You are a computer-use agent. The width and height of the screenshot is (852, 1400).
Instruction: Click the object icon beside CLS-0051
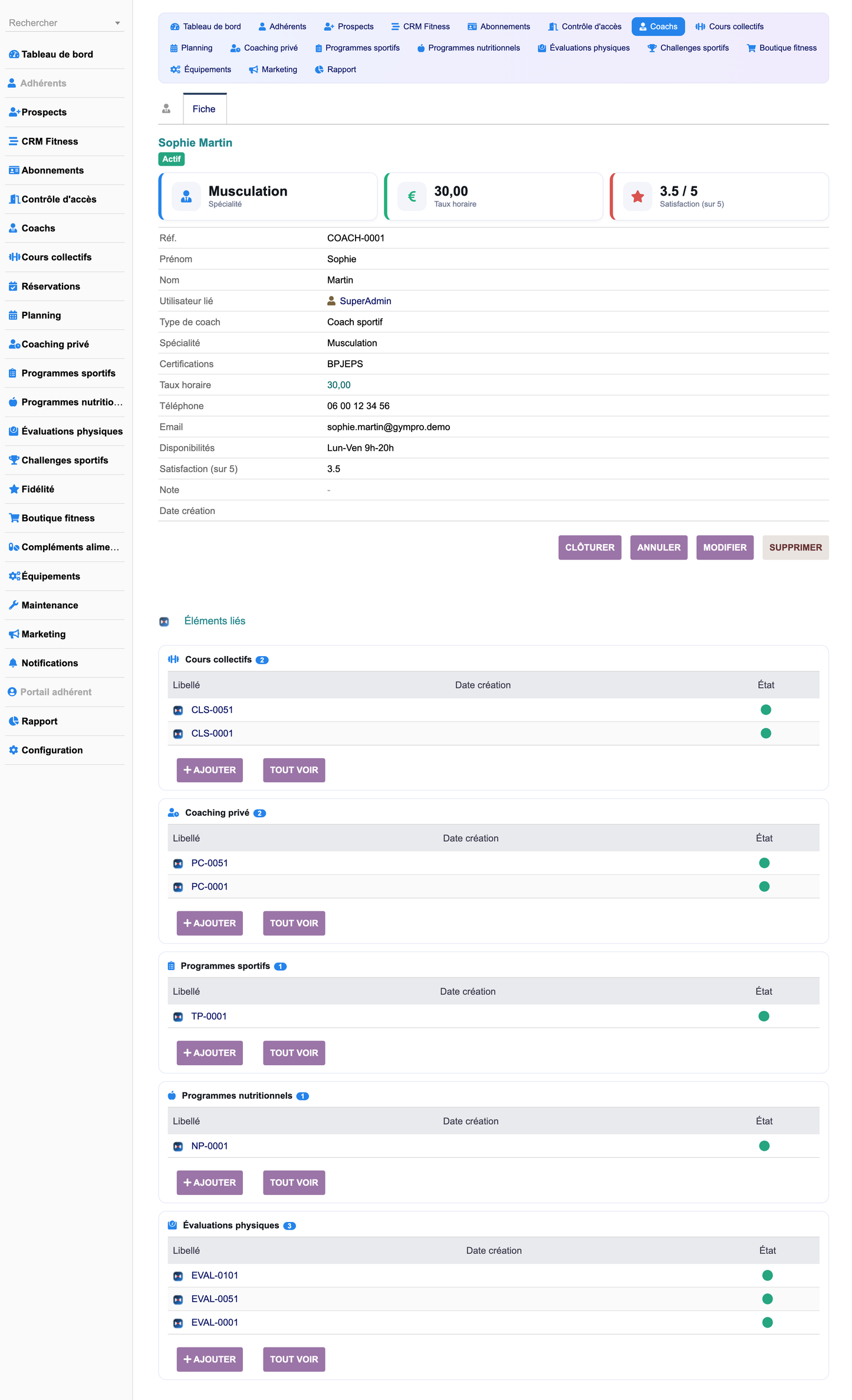click(x=178, y=710)
